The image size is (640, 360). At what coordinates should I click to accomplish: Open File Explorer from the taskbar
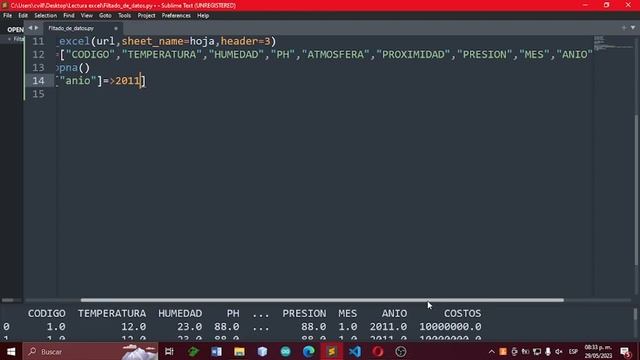tap(239, 351)
